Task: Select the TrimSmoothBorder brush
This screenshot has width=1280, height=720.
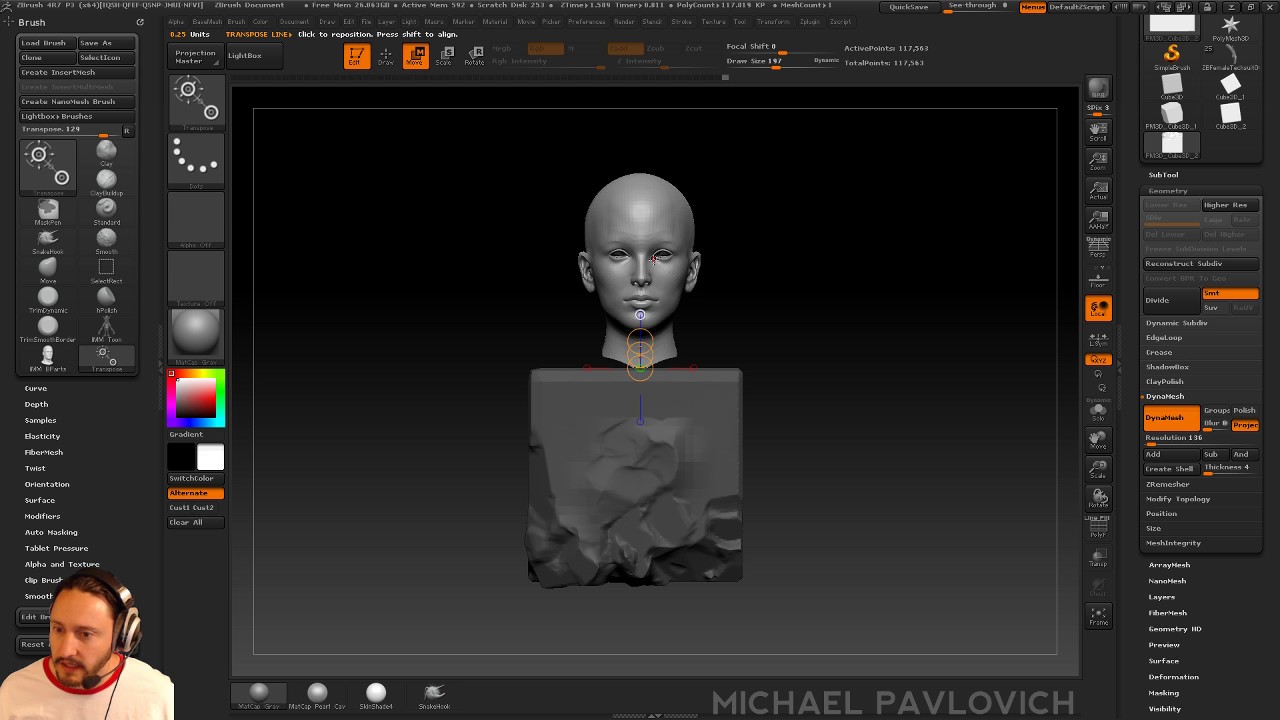Action: (x=47, y=328)
